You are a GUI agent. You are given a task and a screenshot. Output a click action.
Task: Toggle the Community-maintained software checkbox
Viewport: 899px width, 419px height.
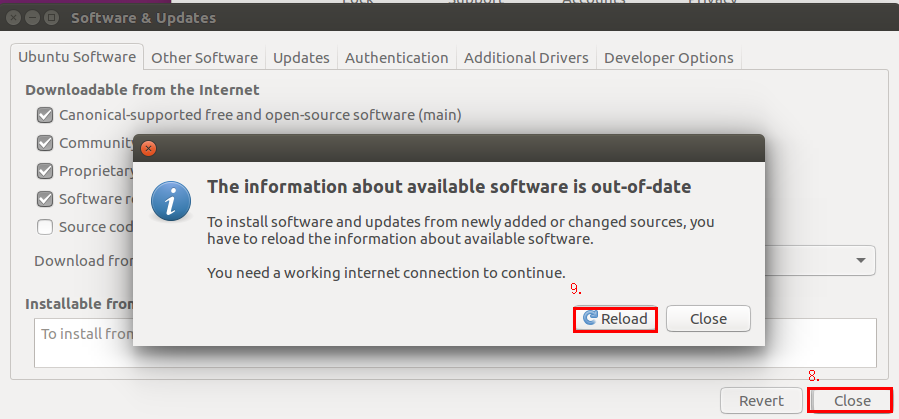click(x=45, y=143)
